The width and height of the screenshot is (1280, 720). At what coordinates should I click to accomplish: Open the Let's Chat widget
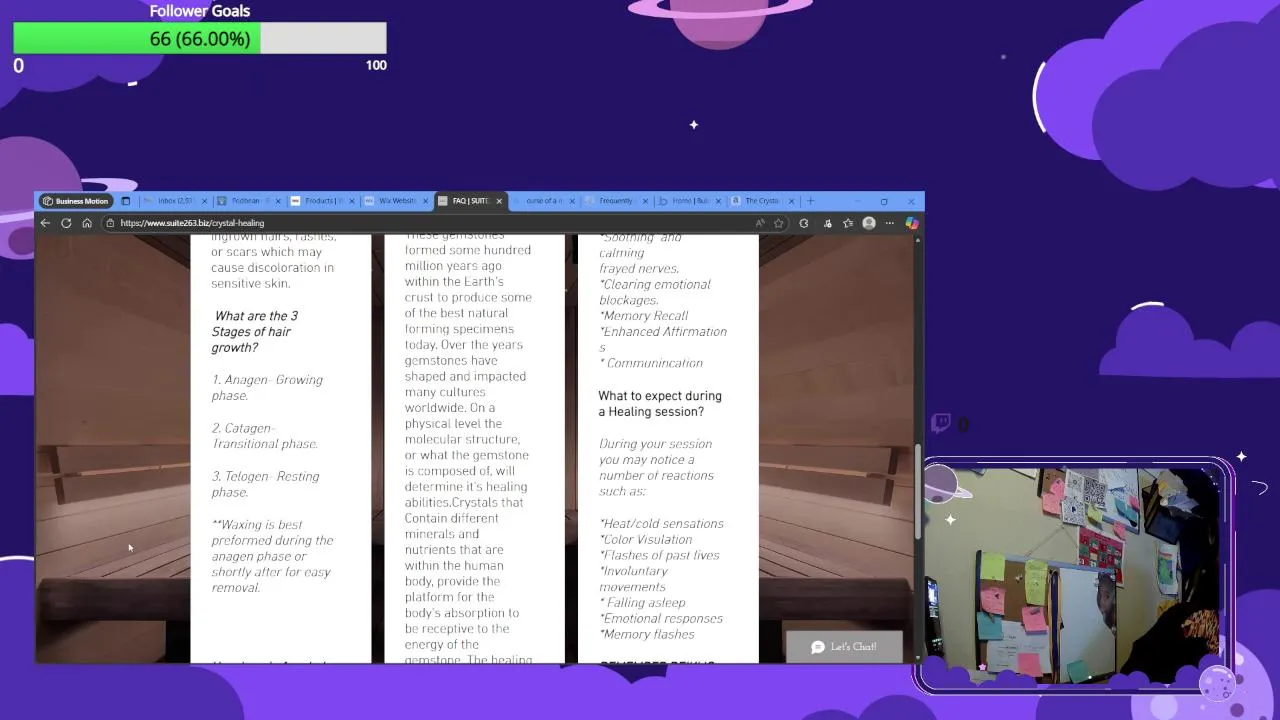click(845, 647)
